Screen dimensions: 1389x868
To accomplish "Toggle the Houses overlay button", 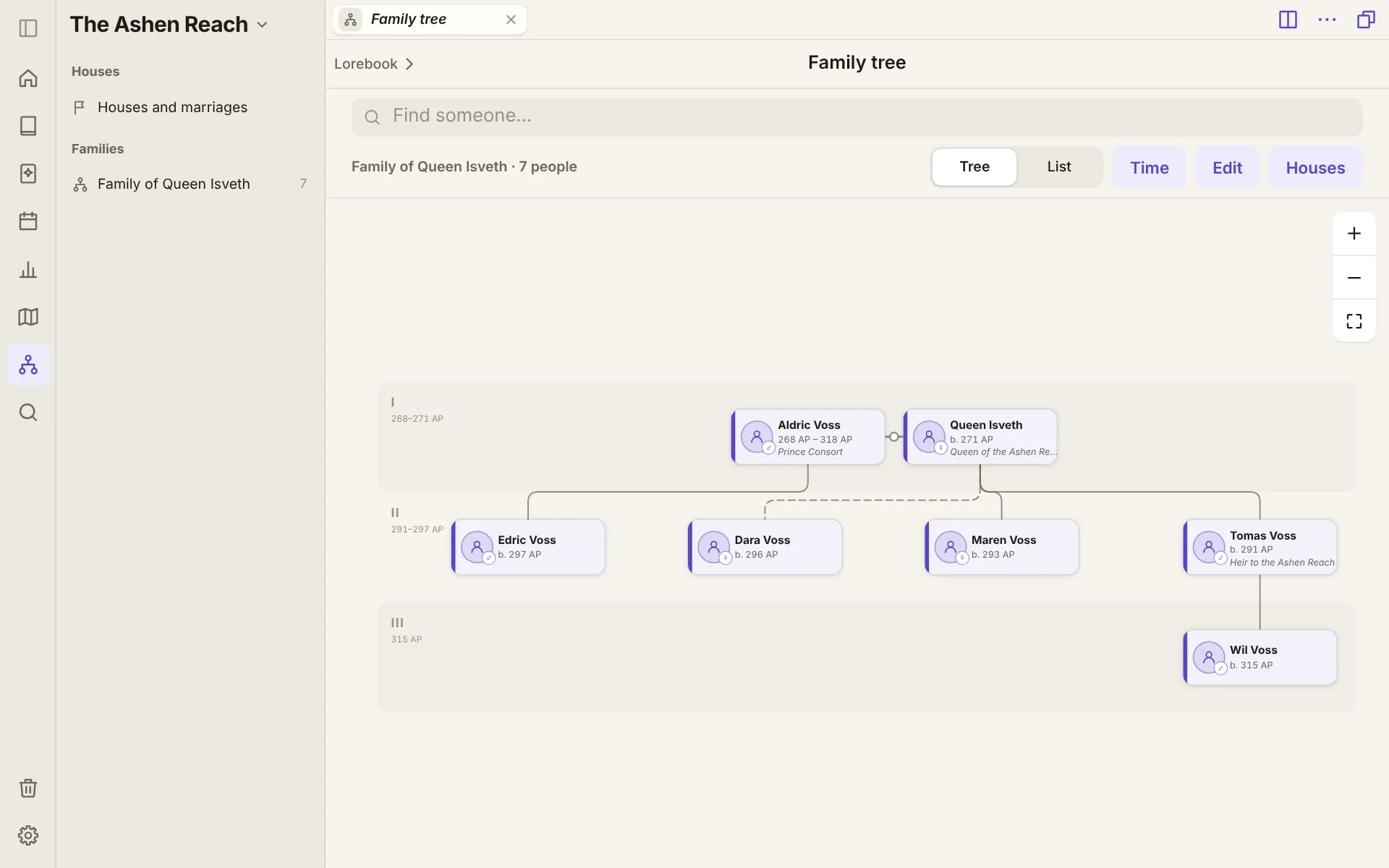I will pos(1315,168).
